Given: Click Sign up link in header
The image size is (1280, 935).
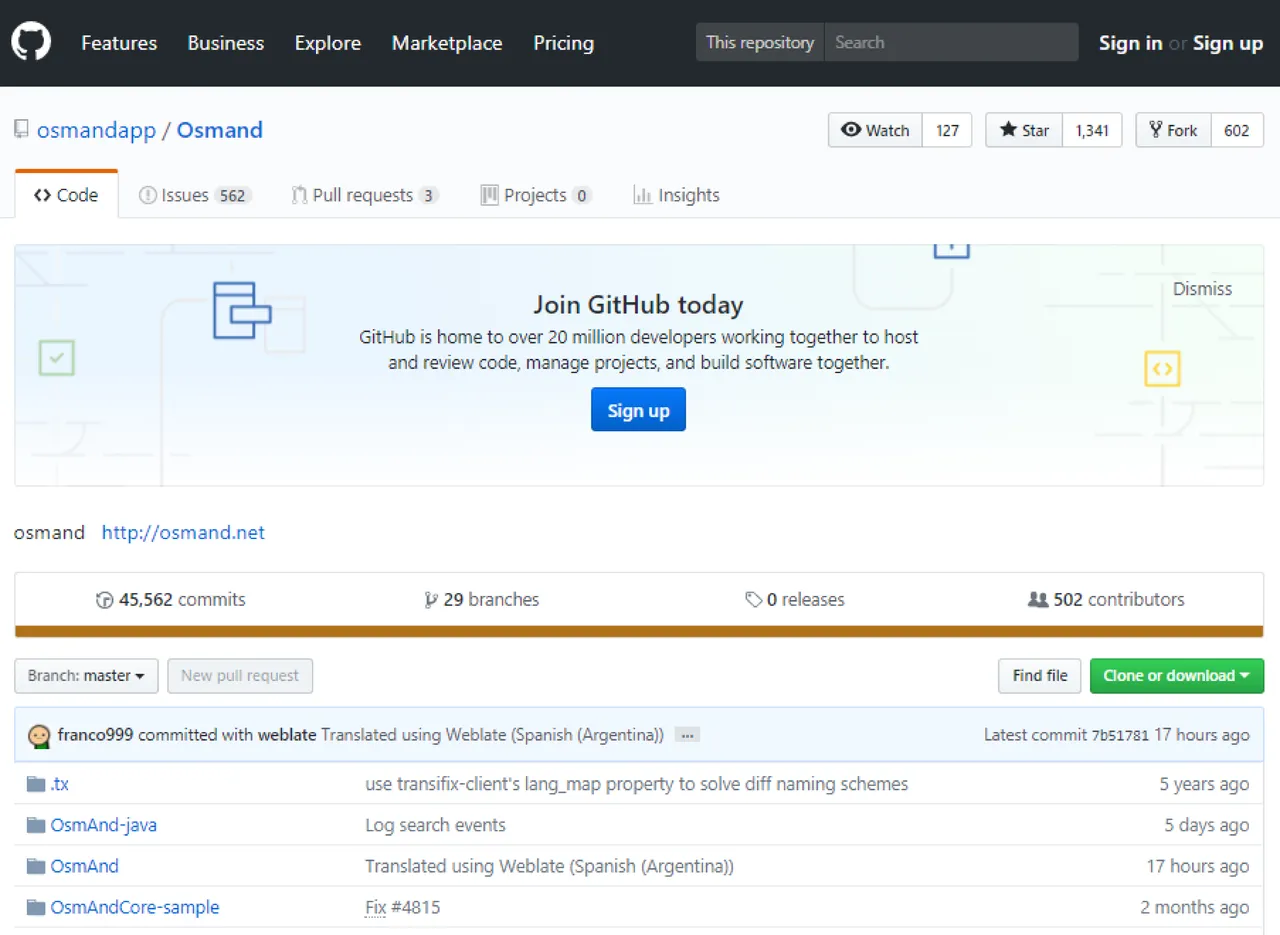Looking at the screenshot, I should pyautogui.click(x=1228, y=43).
